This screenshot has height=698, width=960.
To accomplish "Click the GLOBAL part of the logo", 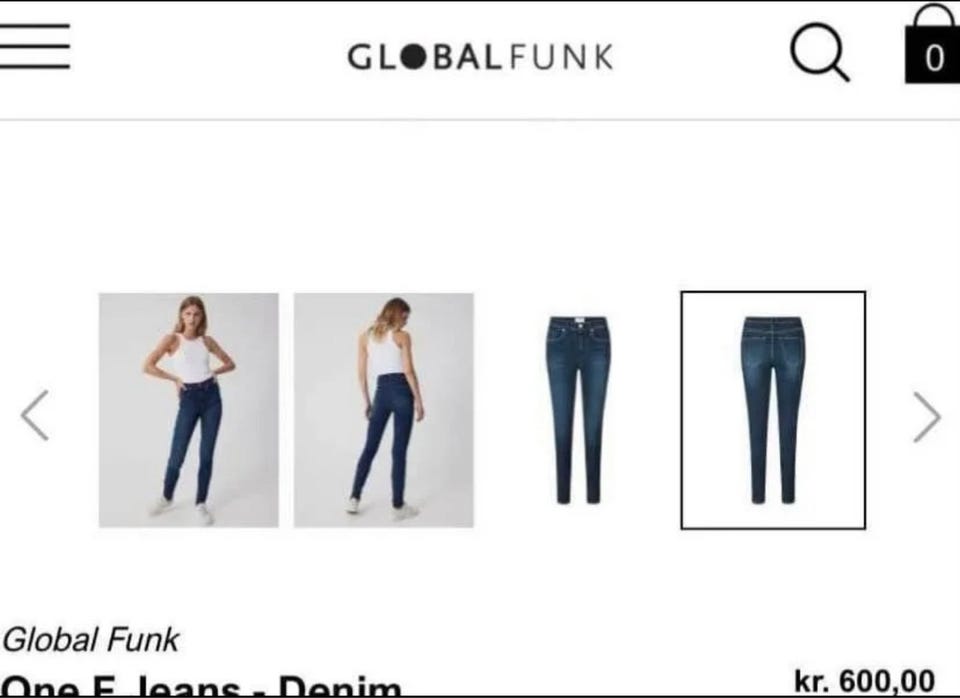I will click(425, 57).
